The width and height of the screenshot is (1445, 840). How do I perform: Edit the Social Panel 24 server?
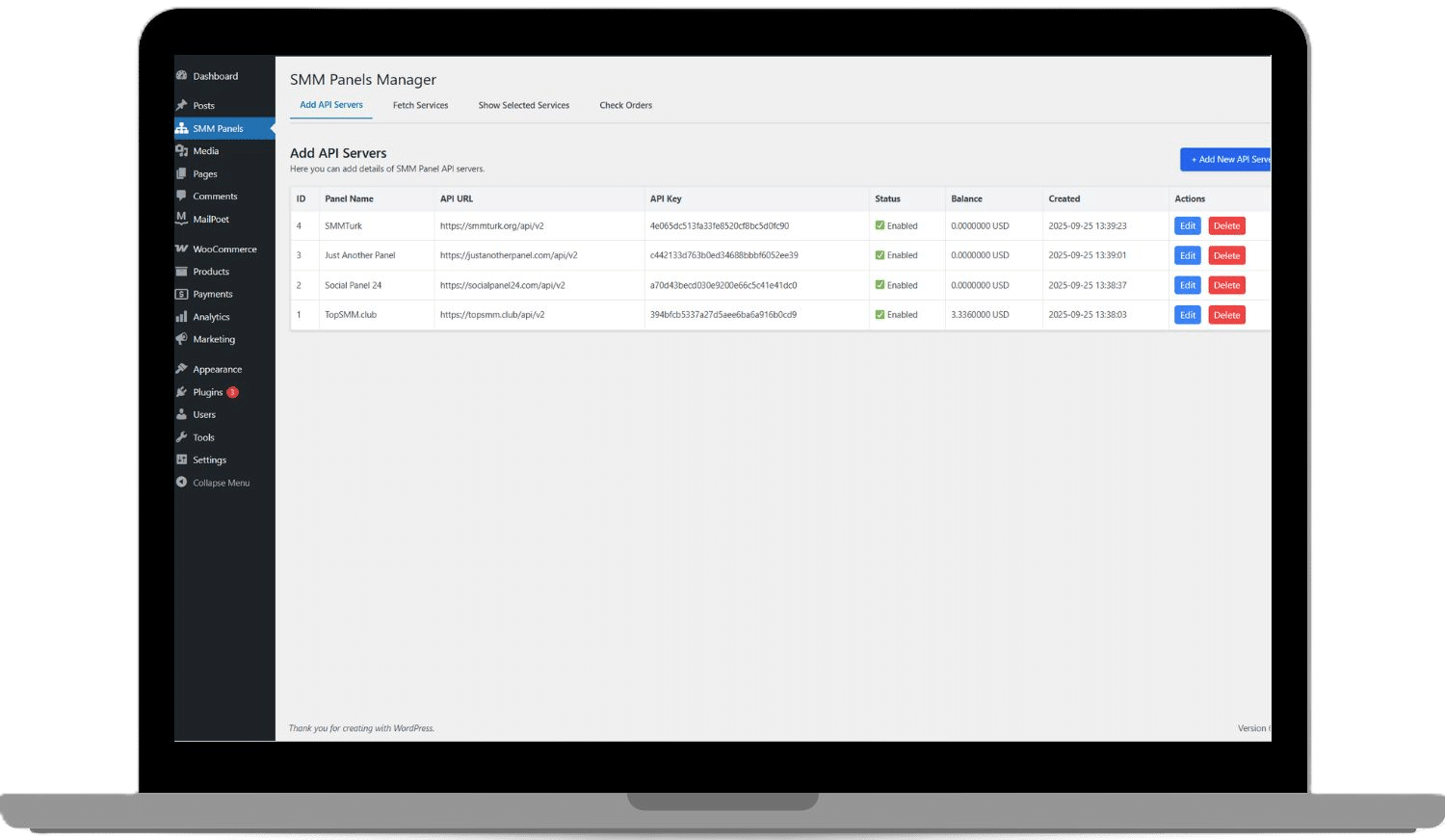pyautogui.click(x=1187, y=285)
